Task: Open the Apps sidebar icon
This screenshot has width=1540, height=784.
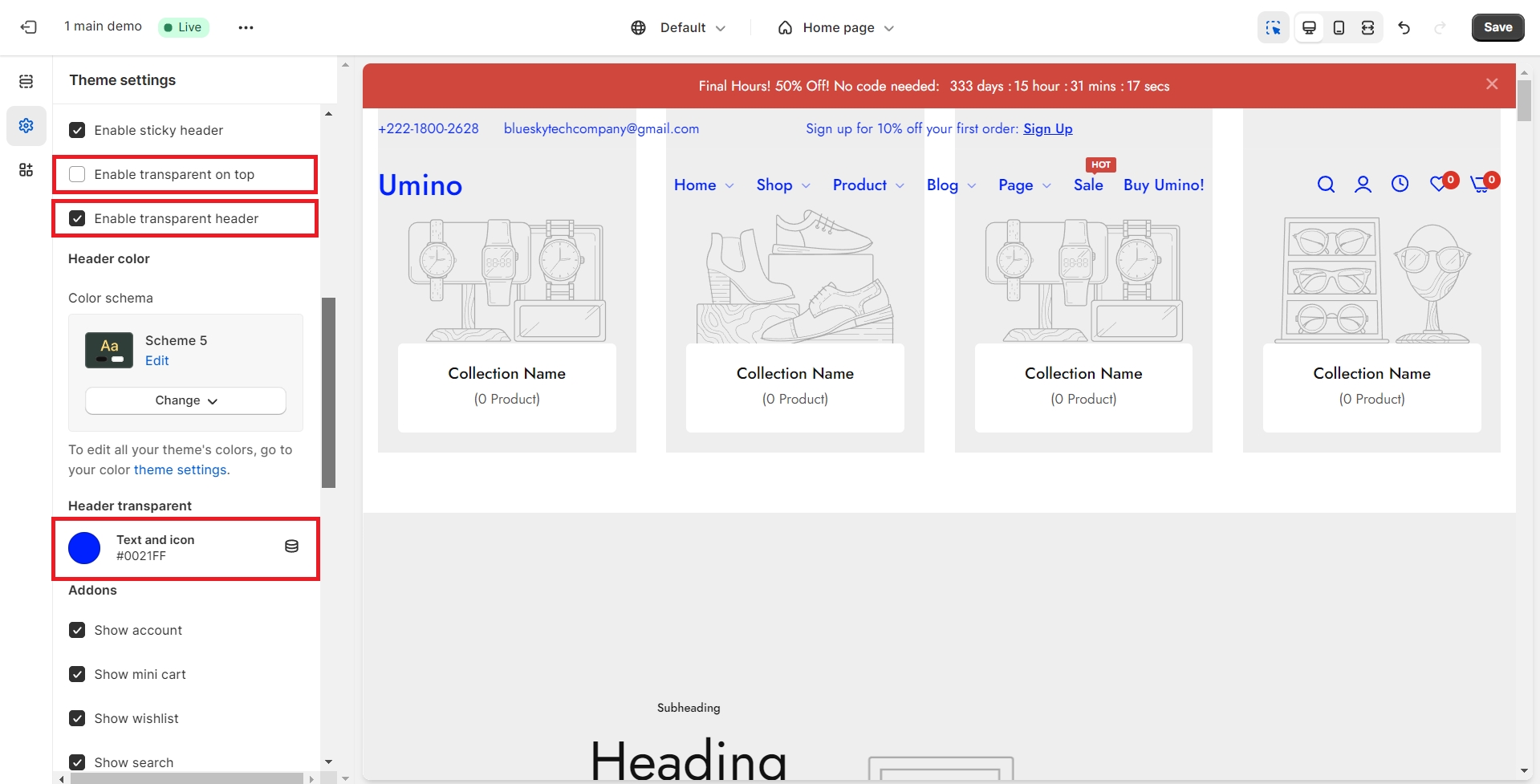Action: coord(26,169)
